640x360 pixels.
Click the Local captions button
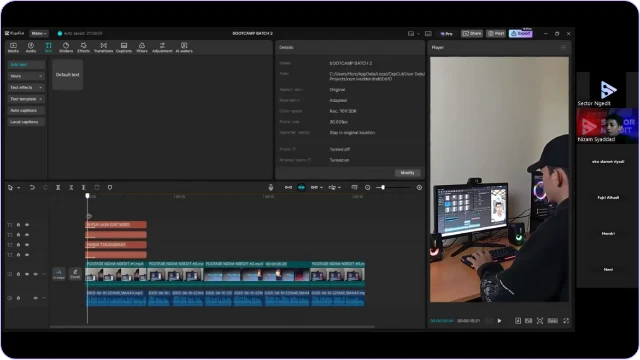(26, 122)
